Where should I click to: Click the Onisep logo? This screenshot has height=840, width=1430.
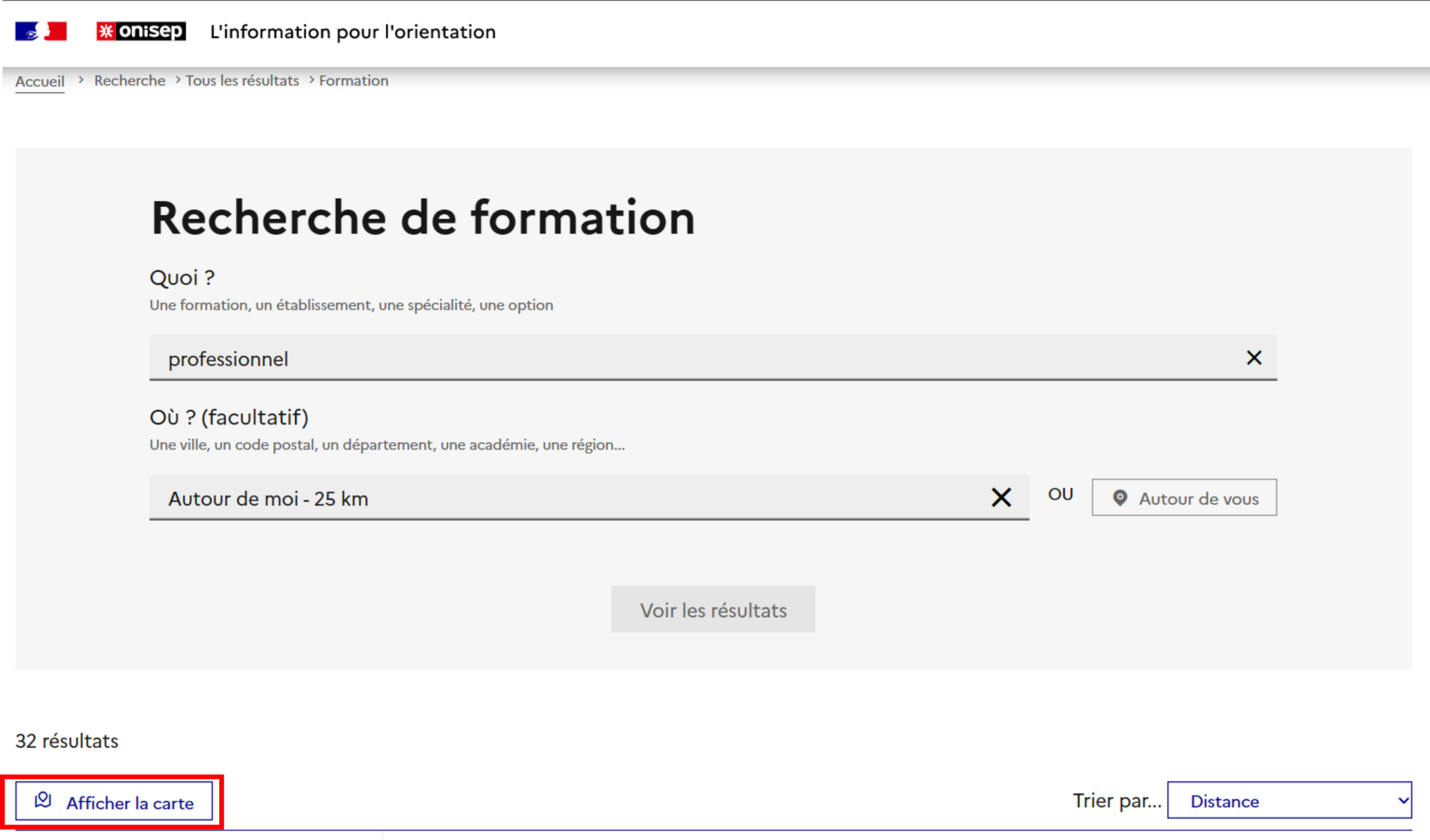[x=141, y=31]
